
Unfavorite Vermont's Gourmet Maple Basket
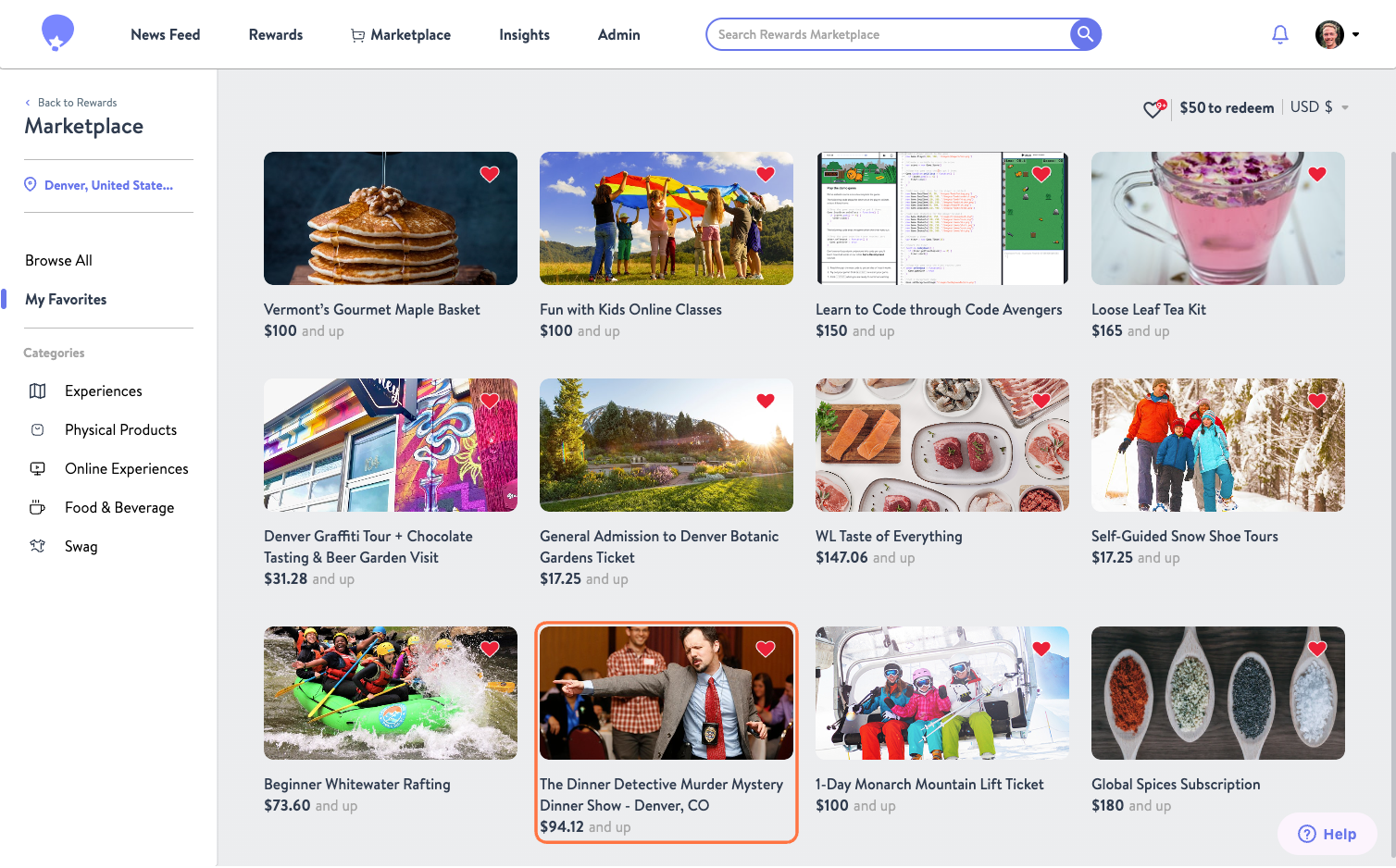[490, 173]
